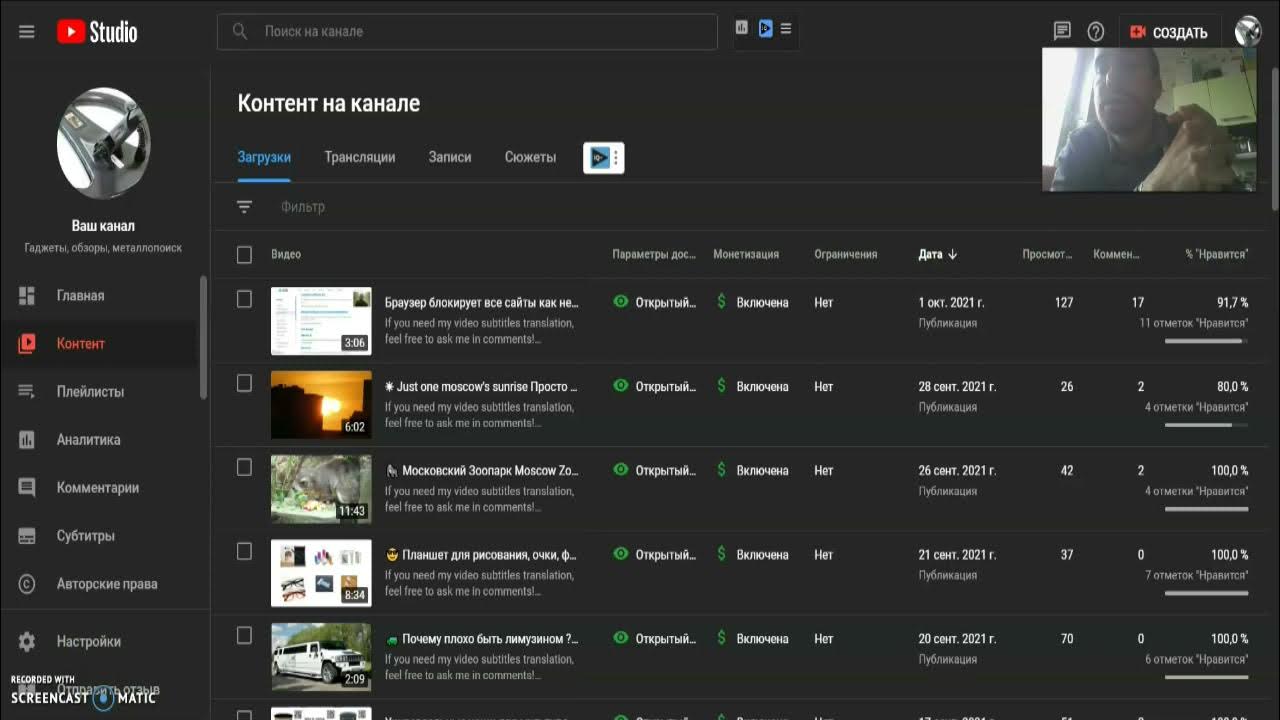Sort by the Просмотры column header
The width and height of the screenshot is (1280, 720).
coord(1047,255)
